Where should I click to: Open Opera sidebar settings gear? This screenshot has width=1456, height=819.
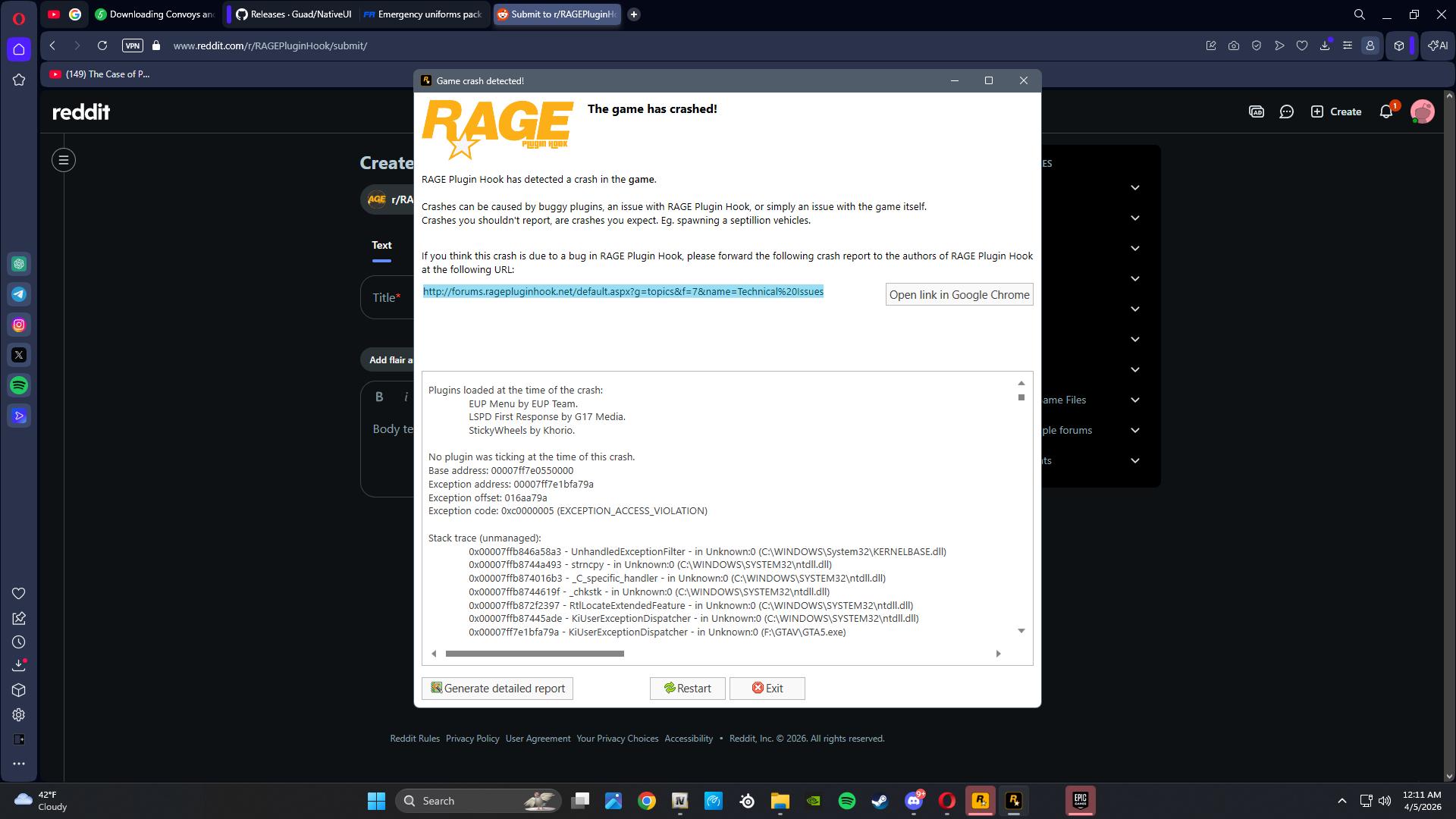pos(19,714)
